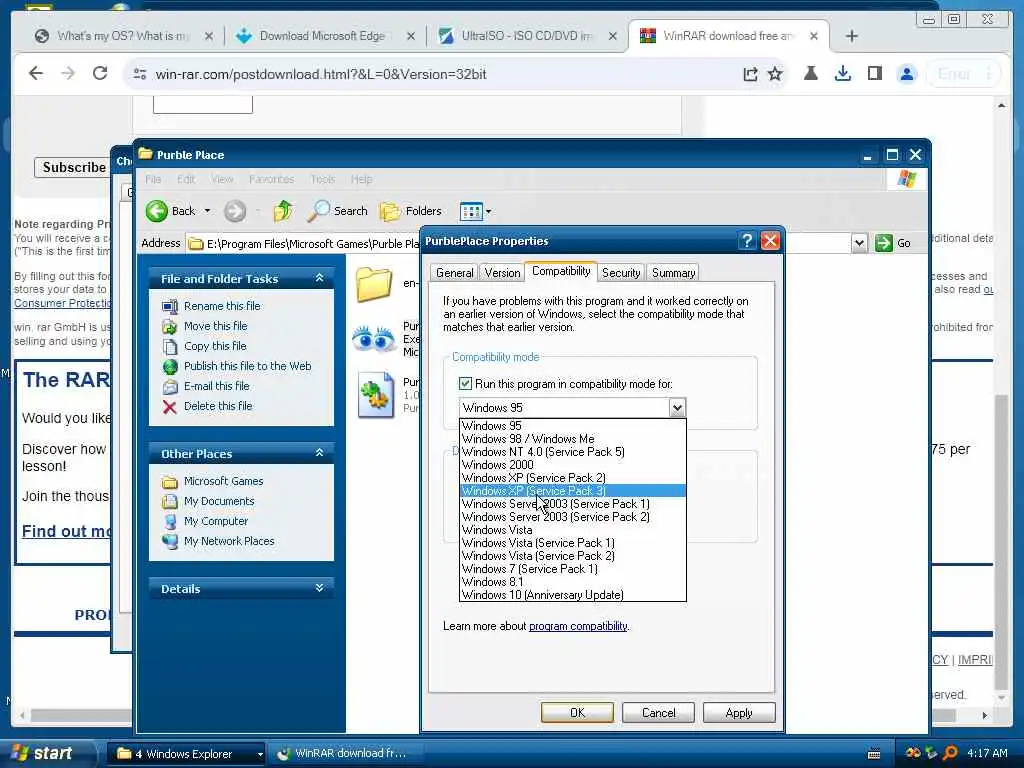Switch to the Security tab
The image size is (1024, 768).
(x=621, y=273)
